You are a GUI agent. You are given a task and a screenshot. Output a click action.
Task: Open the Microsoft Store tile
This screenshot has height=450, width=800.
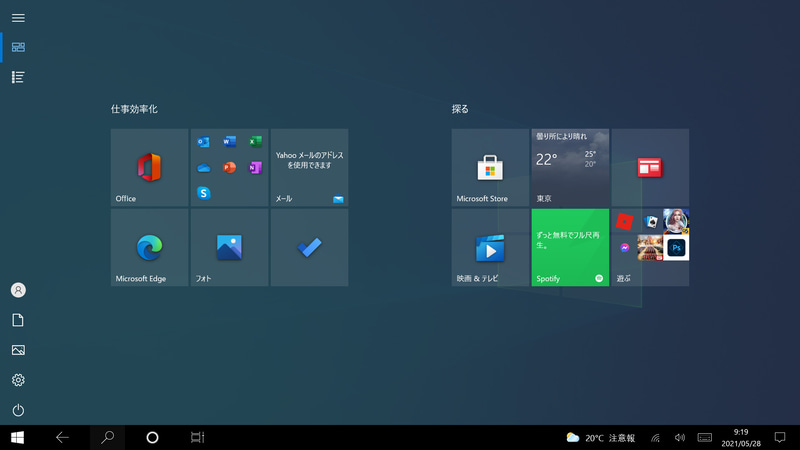490,167
